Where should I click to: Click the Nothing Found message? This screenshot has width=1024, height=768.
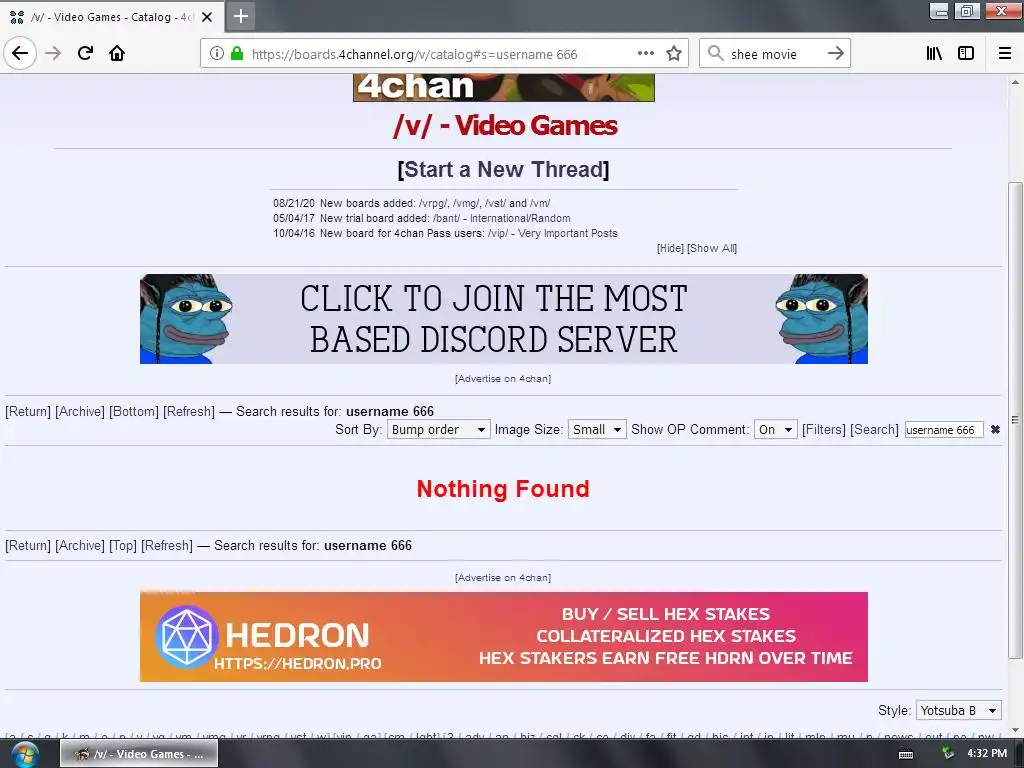(503, 488)
